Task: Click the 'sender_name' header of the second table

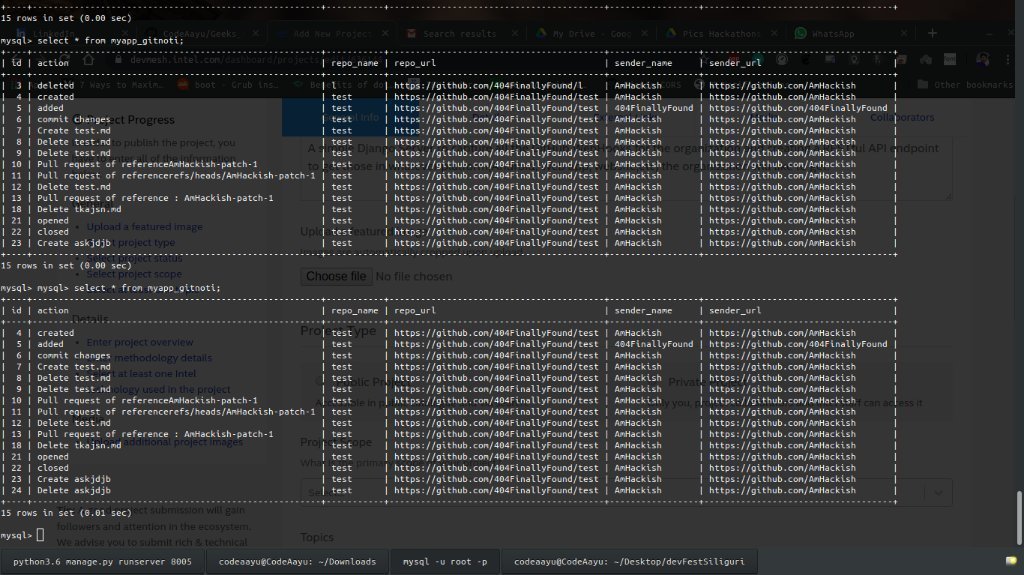Action: coord(643,310)
